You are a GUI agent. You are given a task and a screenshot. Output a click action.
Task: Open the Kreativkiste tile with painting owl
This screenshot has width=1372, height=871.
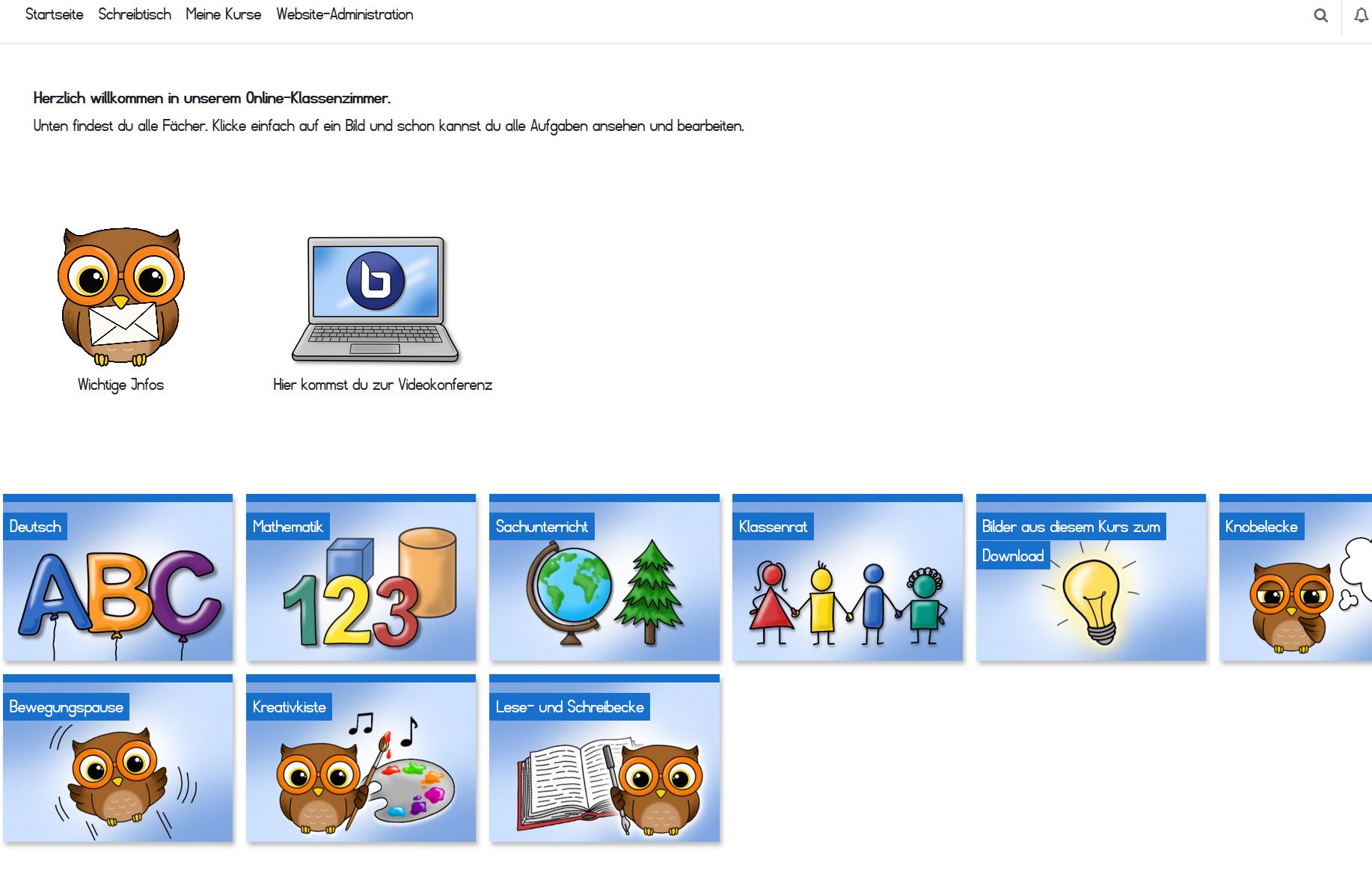361,771
